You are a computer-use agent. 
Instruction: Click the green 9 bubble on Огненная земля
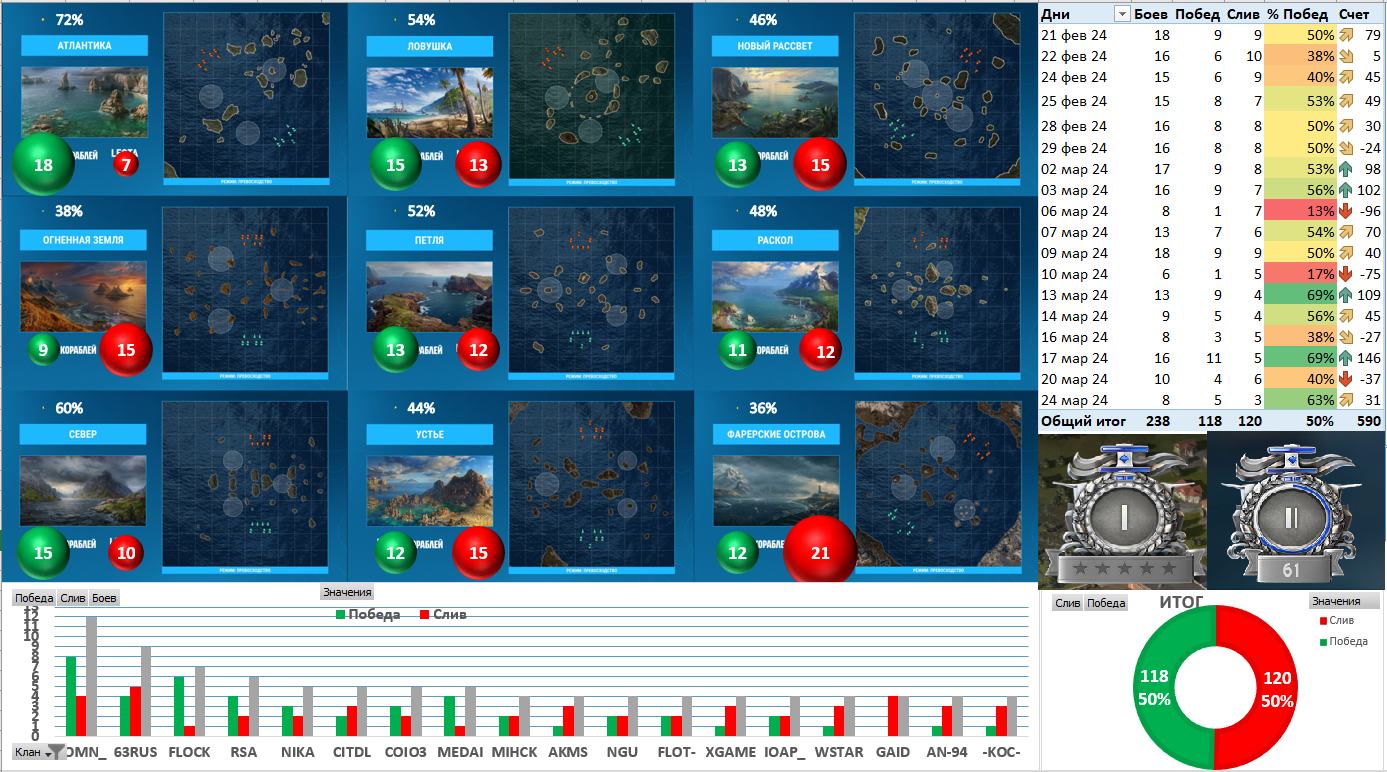[42, 350]
